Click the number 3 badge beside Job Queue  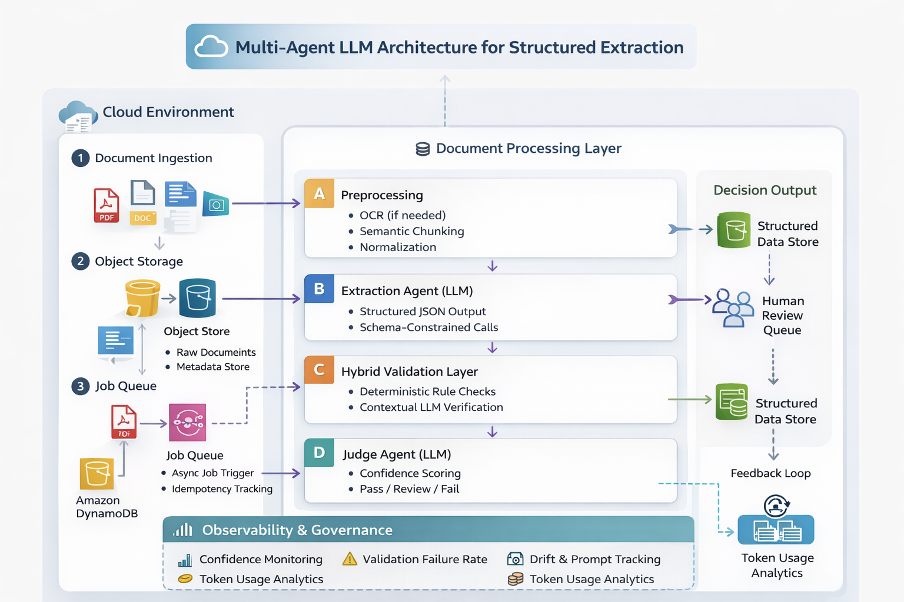pos(80,386)
